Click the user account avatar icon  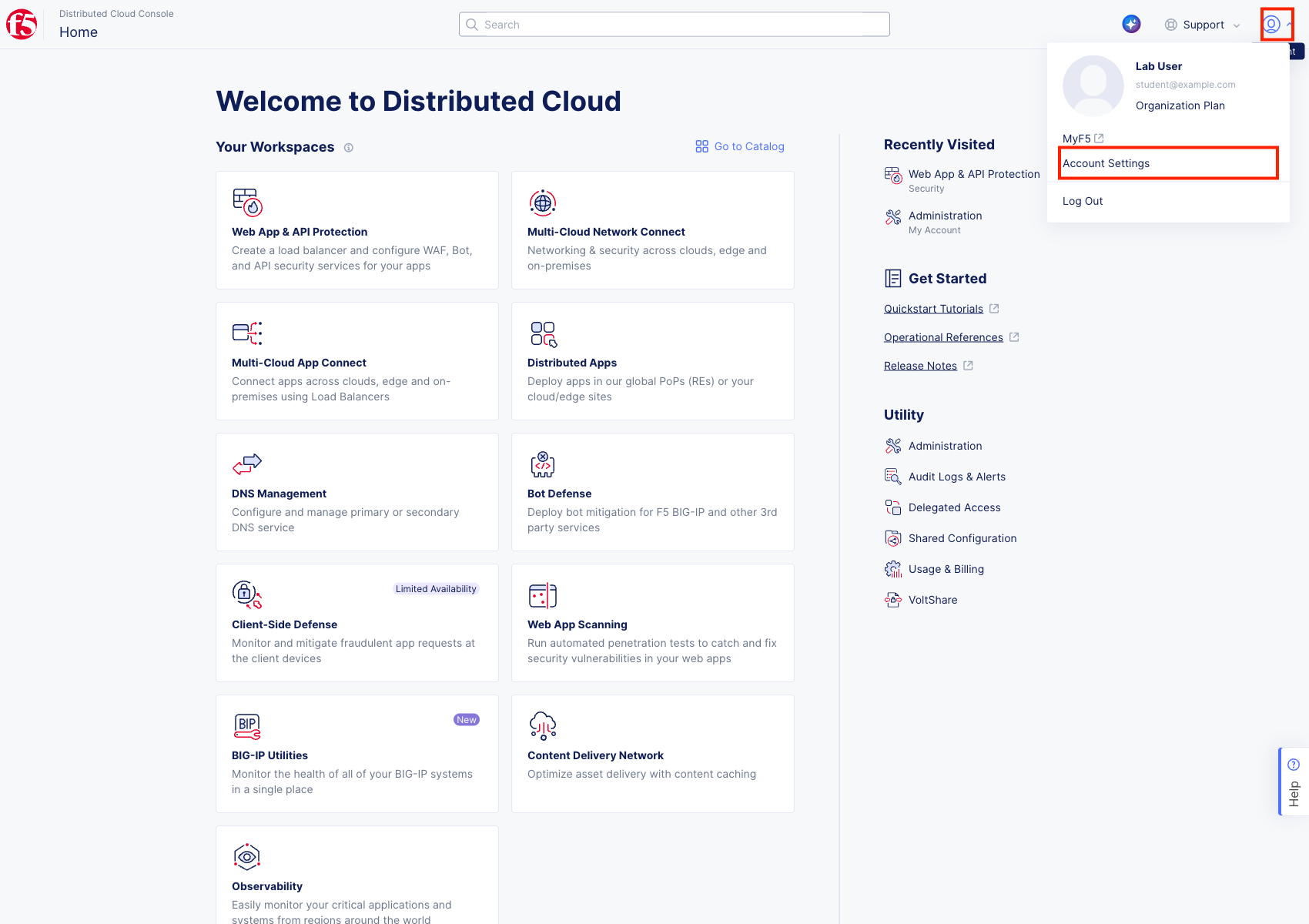tap(1272, 25)
